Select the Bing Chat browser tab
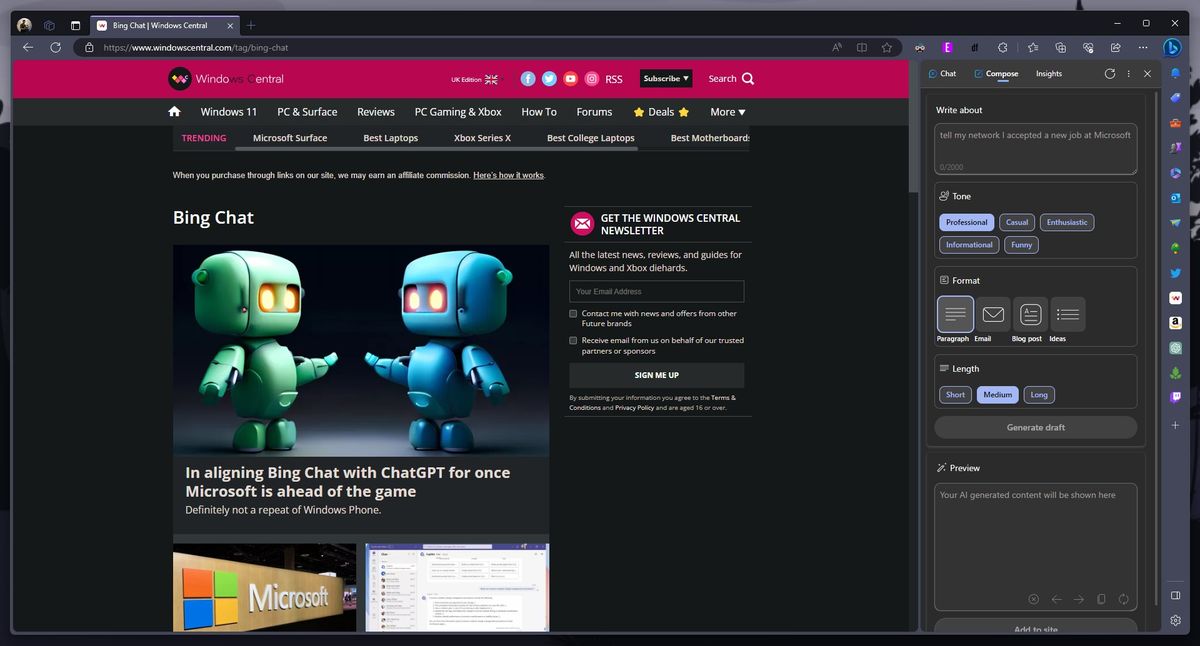 (165, 25)
